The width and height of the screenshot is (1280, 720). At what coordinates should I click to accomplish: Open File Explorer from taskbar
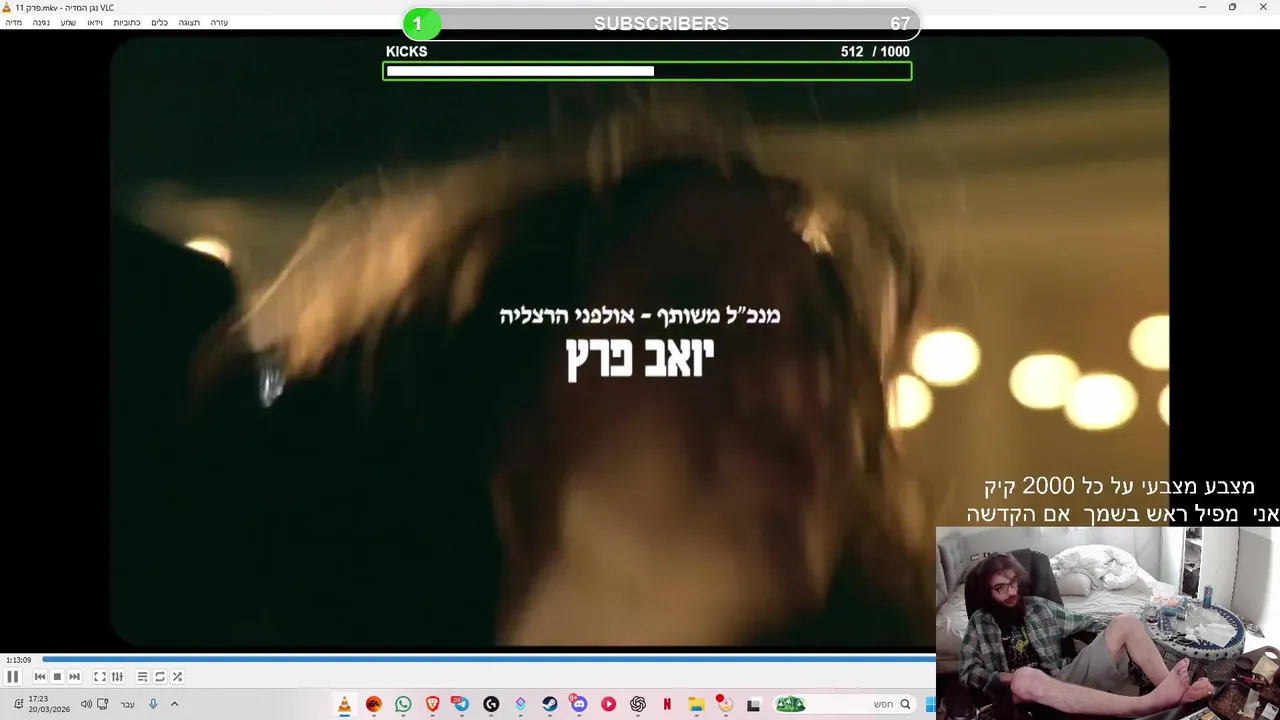[x=696, y=704]
